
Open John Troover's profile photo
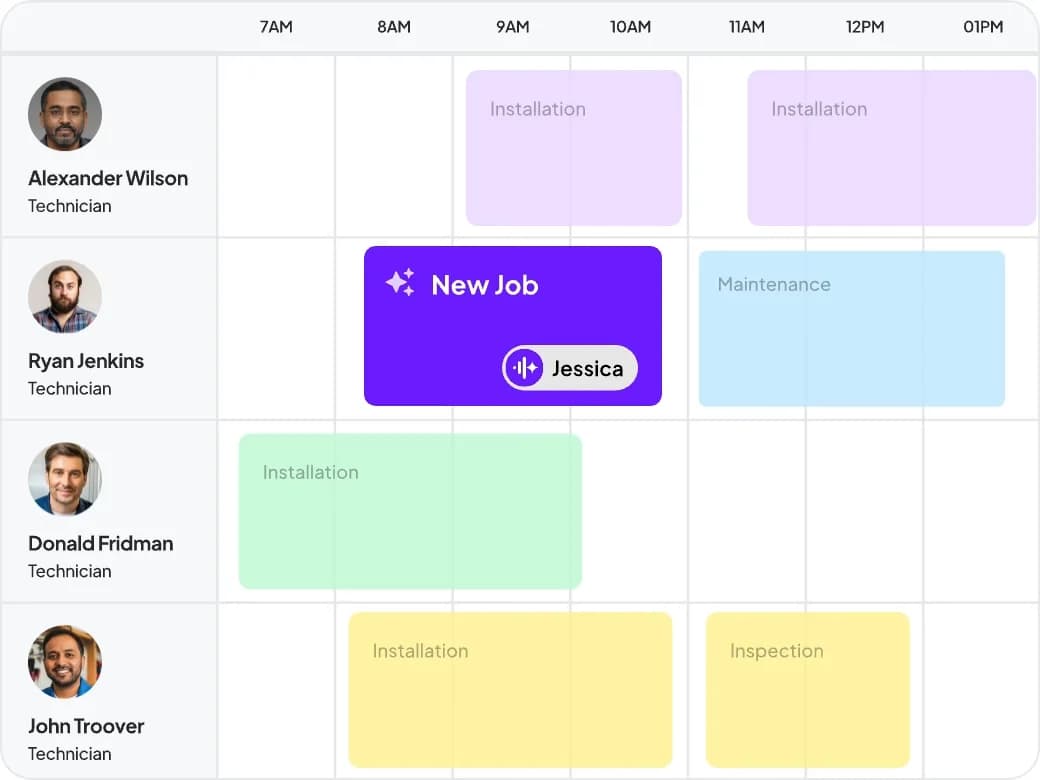pos(65,661)
